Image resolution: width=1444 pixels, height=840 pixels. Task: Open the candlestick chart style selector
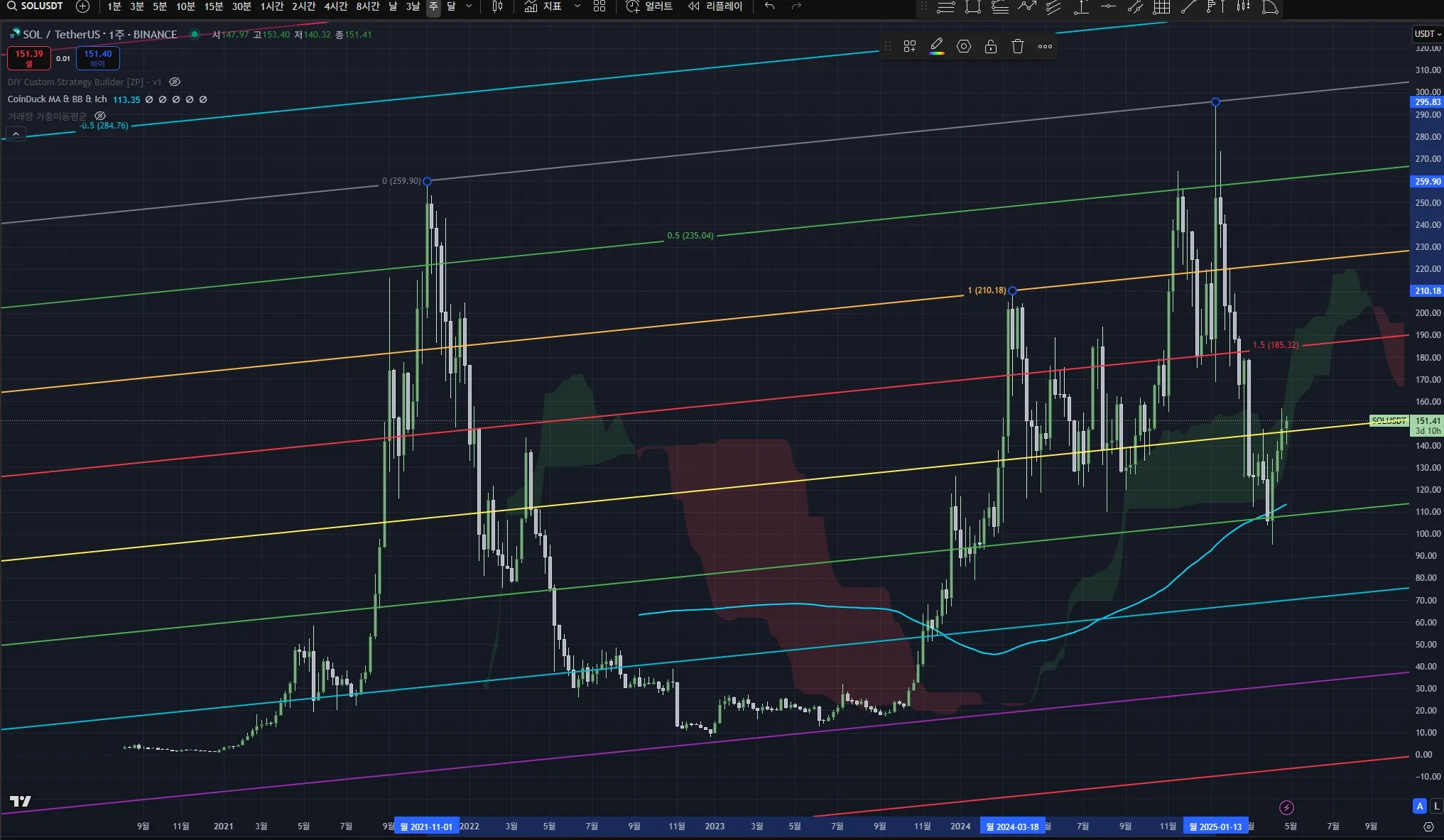(x=498, y=6)
